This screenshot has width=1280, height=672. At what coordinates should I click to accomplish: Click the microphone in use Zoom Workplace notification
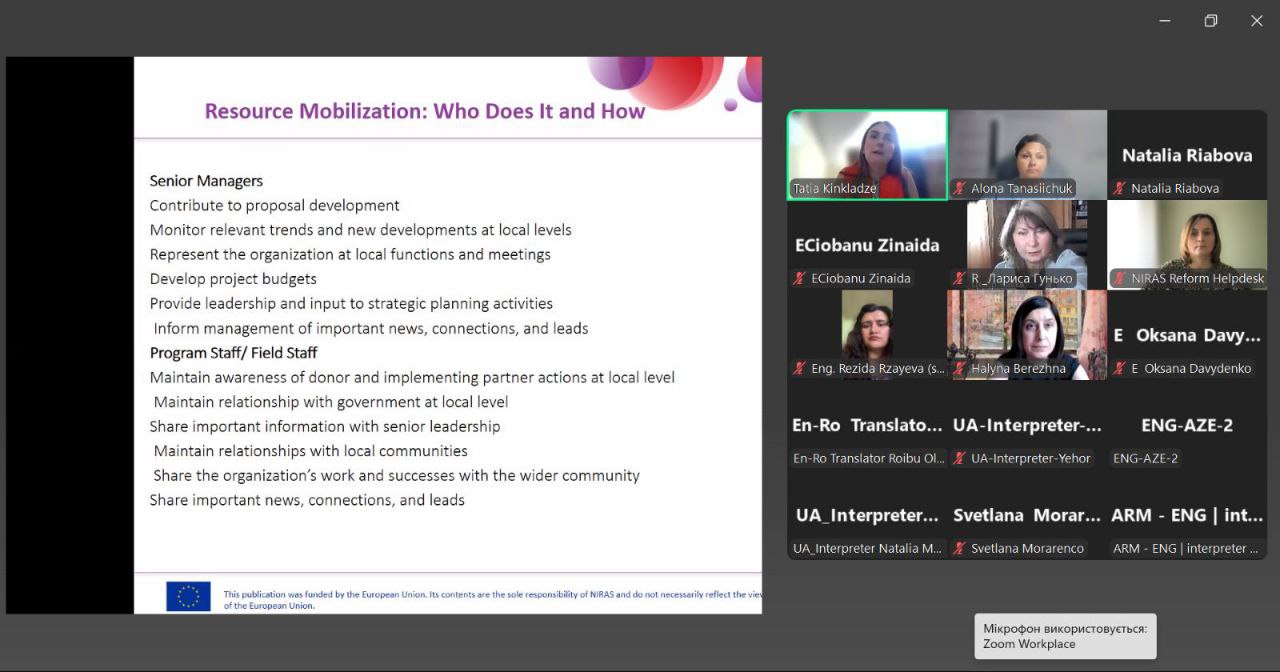1065,636
